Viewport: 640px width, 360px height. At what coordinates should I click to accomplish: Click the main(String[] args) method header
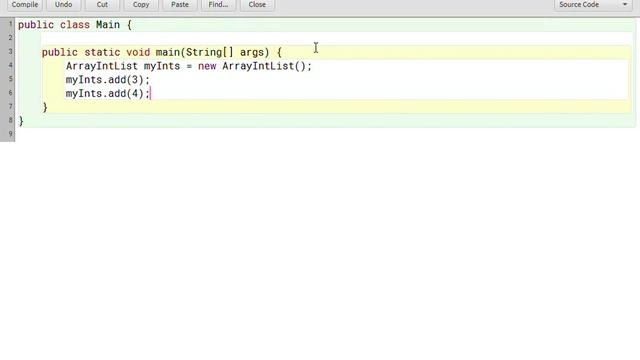click(162, 52)
